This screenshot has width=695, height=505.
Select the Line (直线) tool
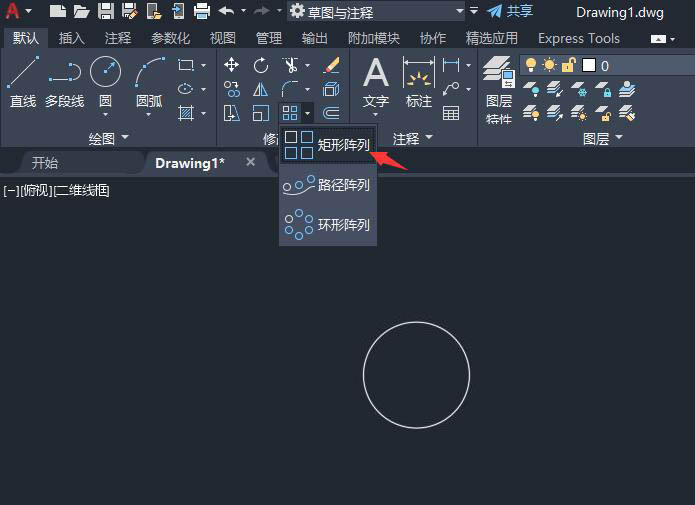point(23,82)
